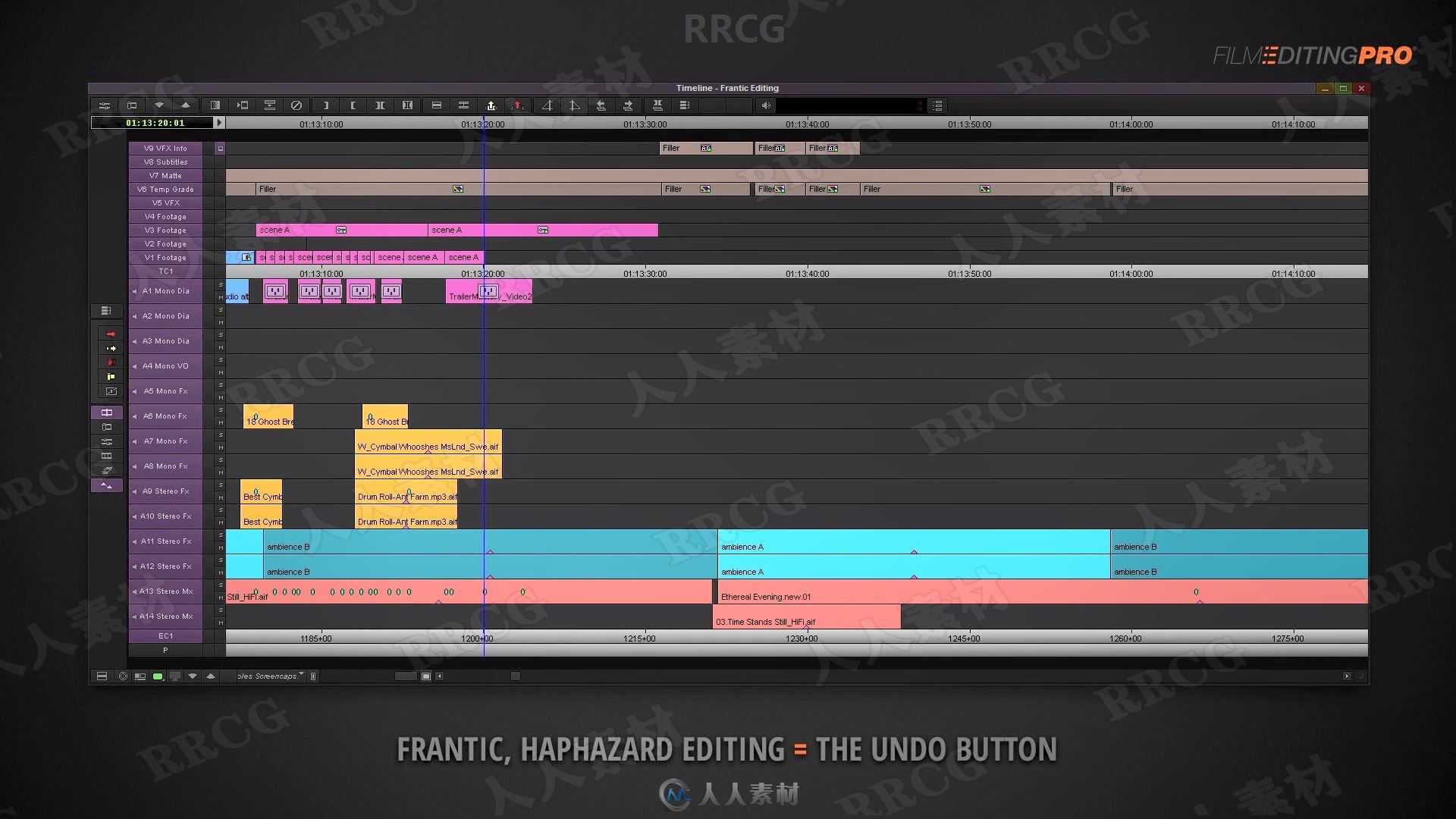Viewport: 1456px width, 819px height.
Task: Open the green video quality menu
Action: pyautogui.click(x=158, y=676)
